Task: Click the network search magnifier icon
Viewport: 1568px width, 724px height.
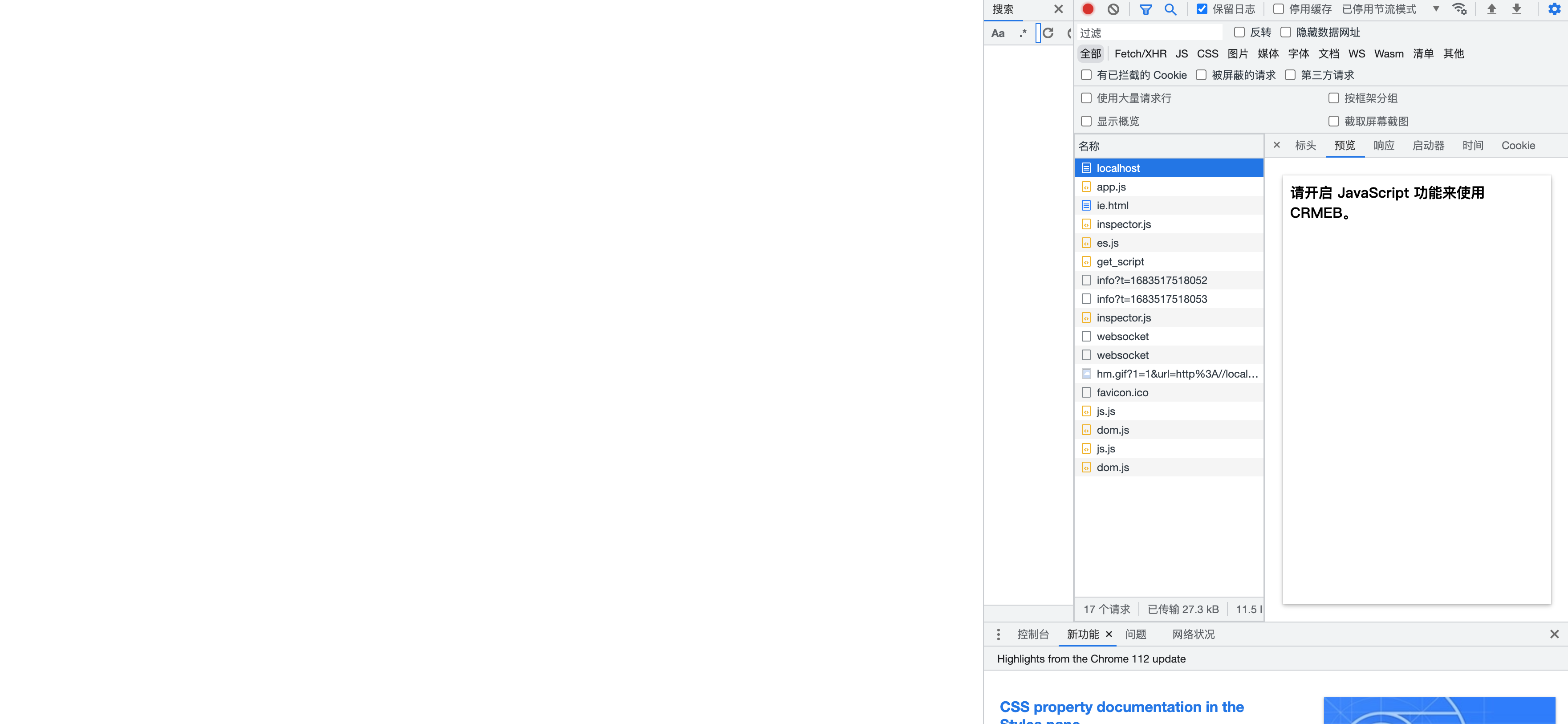Action: (1170, 9)
